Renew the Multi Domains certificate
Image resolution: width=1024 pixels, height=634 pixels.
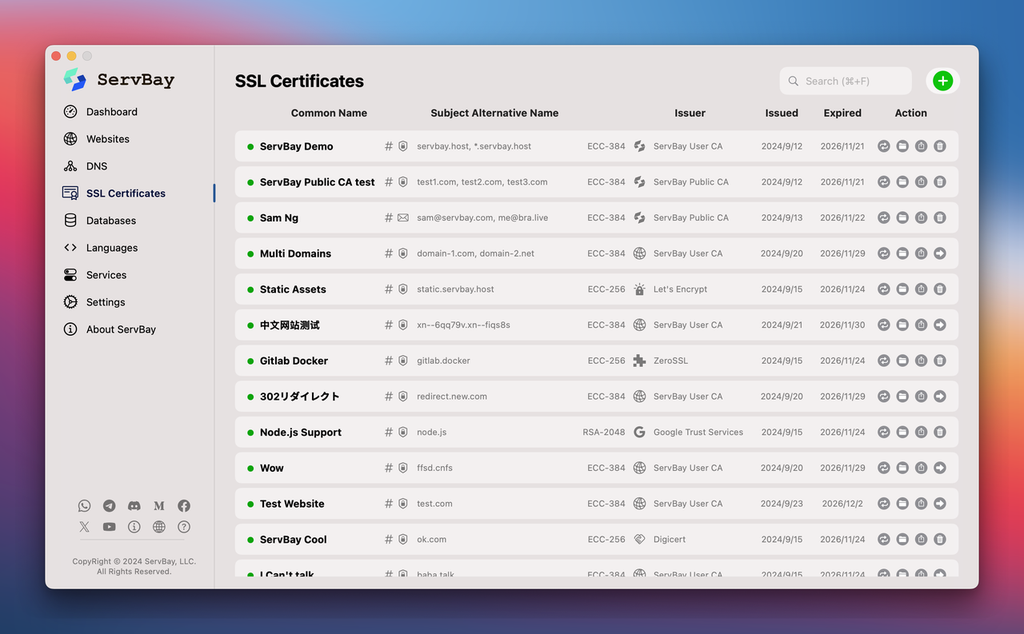pos(884,253)
